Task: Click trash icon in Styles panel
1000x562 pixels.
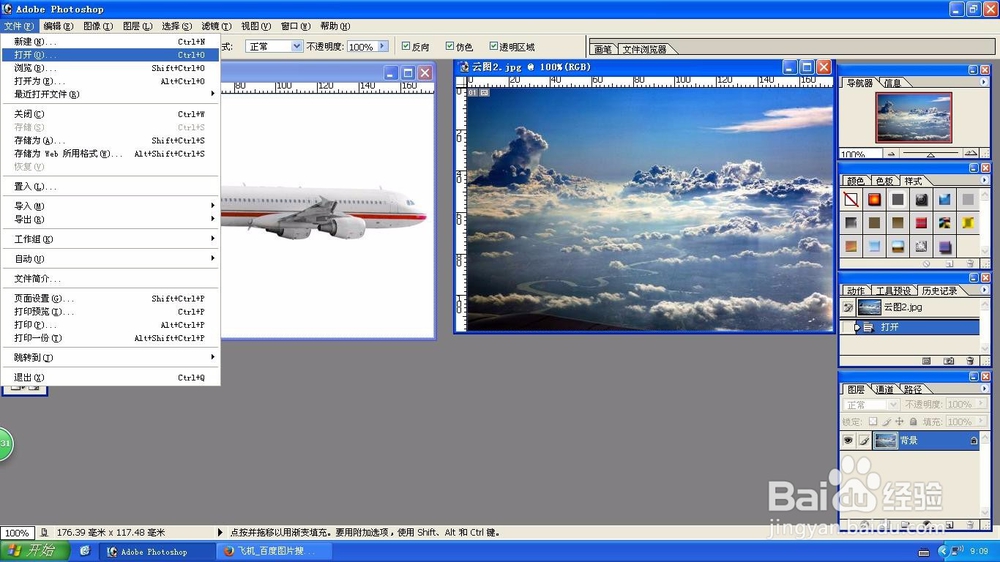Action: [x=970, y=263]
